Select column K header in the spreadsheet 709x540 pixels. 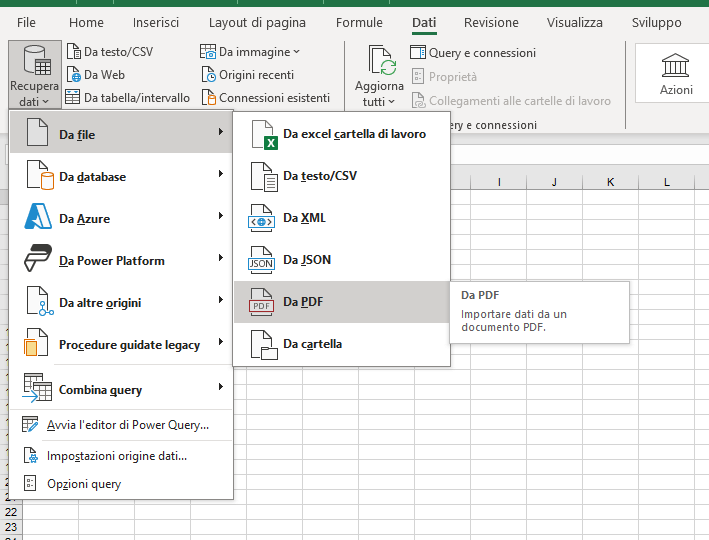click(x=610, y=181)
